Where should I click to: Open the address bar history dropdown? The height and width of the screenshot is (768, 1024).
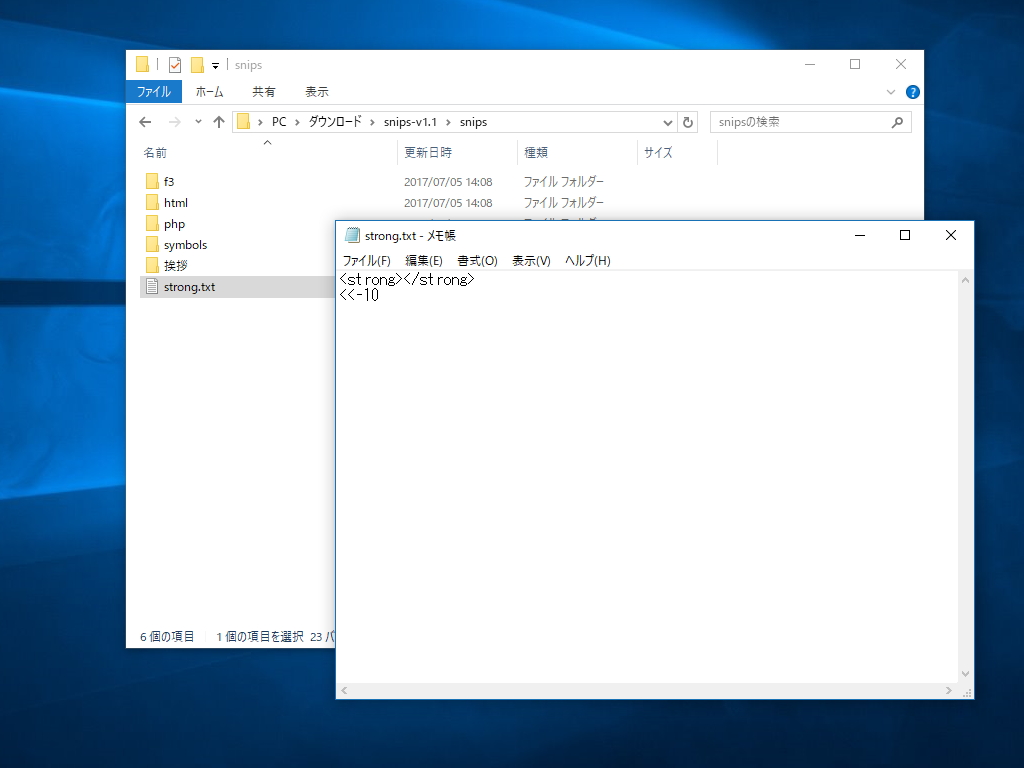point(667,121)
